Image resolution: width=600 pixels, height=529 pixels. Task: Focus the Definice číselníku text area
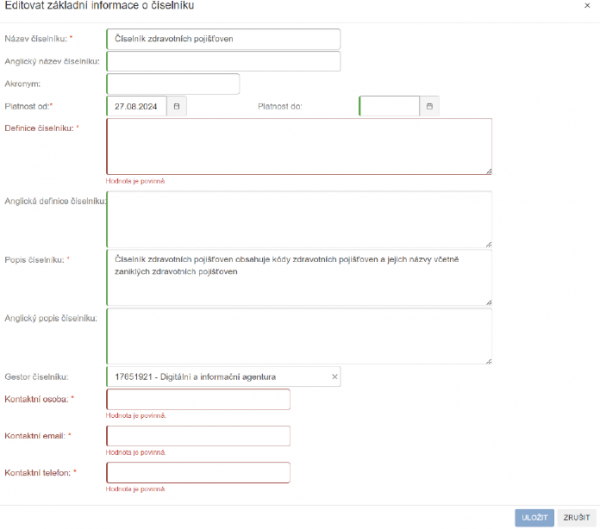coord(298,147)
